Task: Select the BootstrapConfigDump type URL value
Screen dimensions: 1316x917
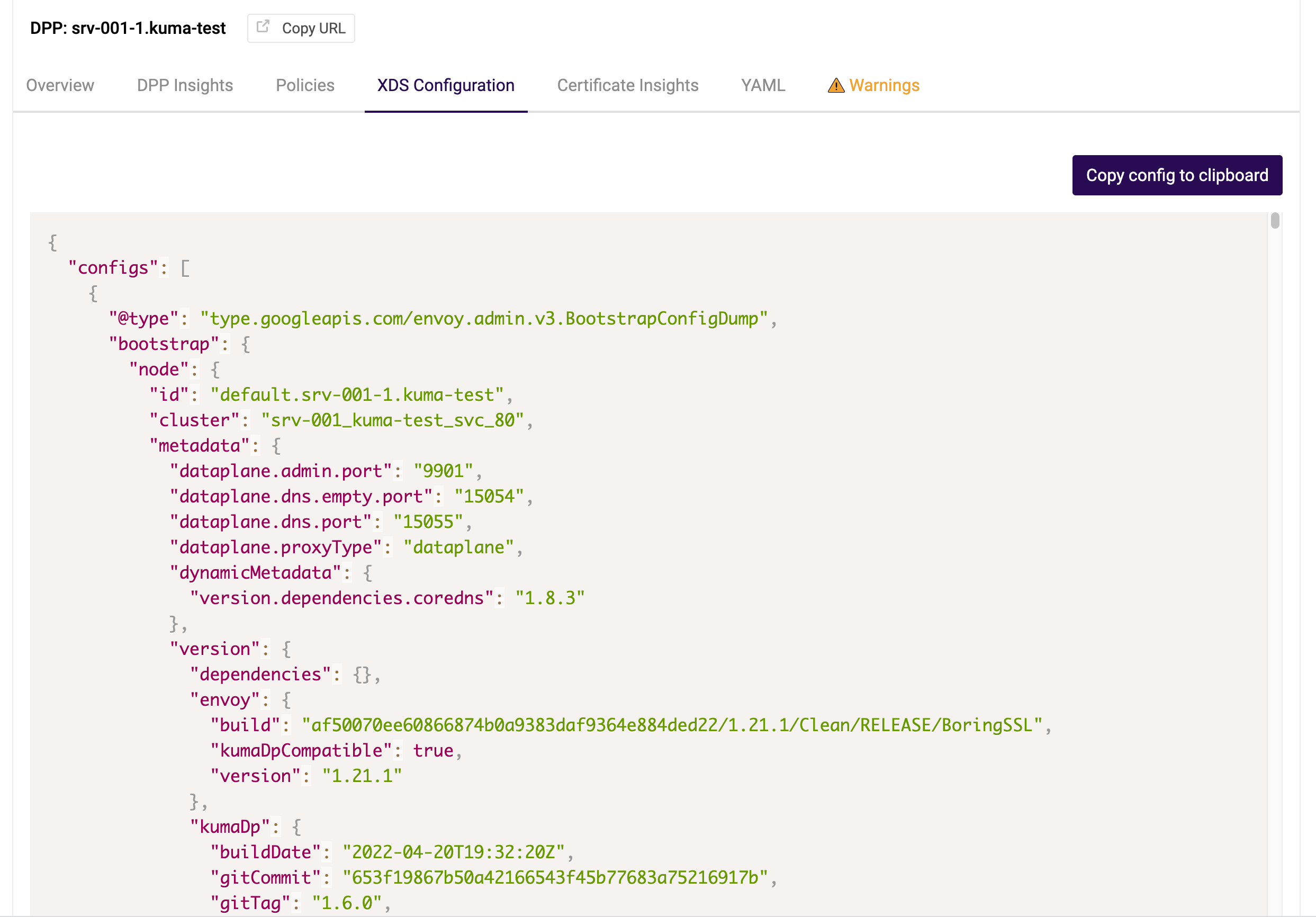Action: tap(484, 319)
